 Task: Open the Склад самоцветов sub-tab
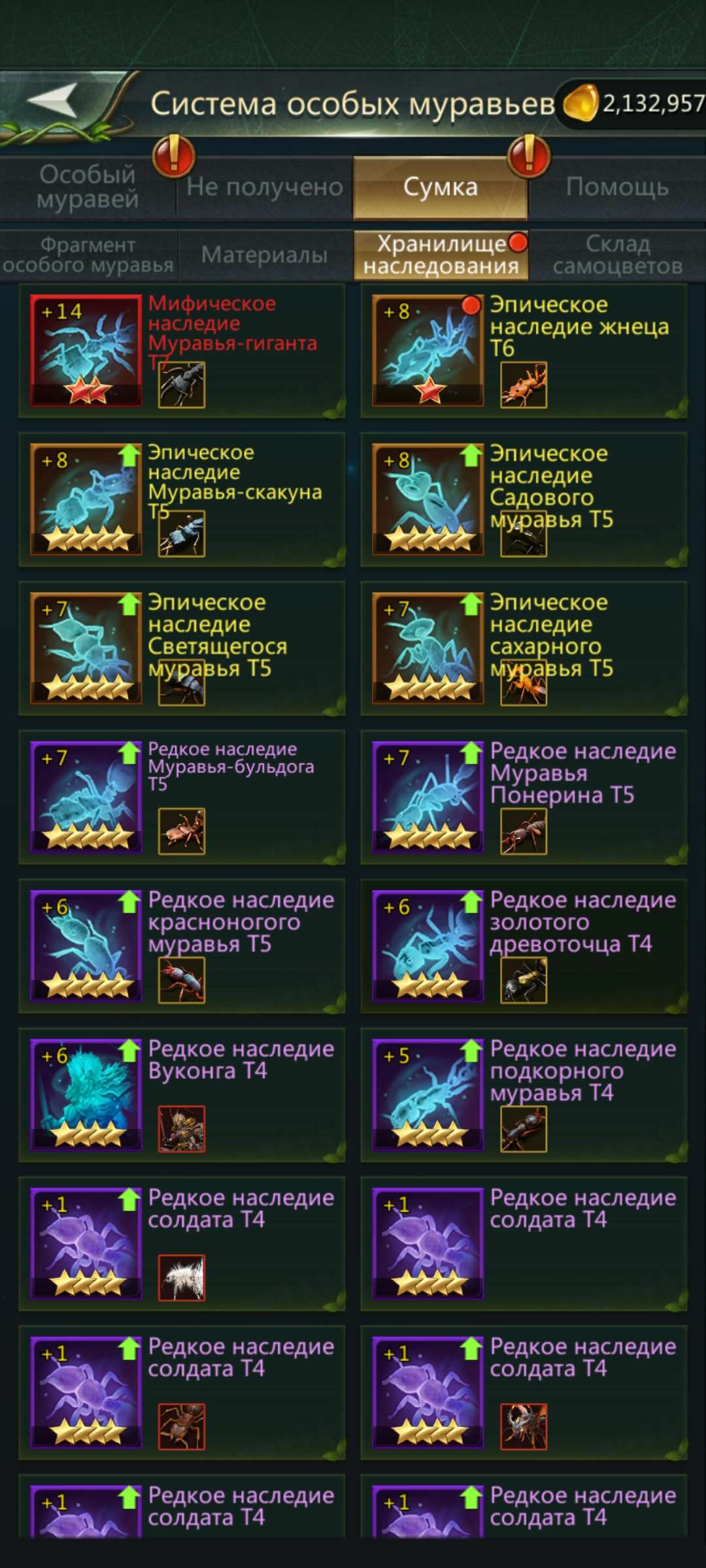618,255
